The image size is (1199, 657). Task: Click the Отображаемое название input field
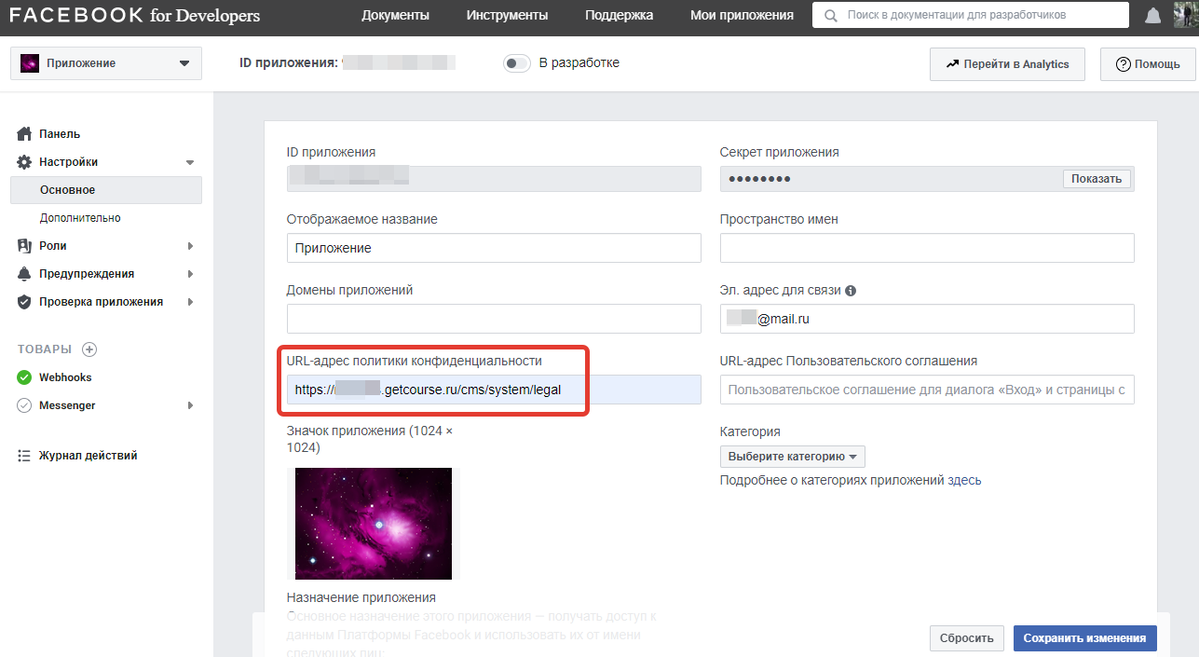pyautogui.click(x=494, y=248)
